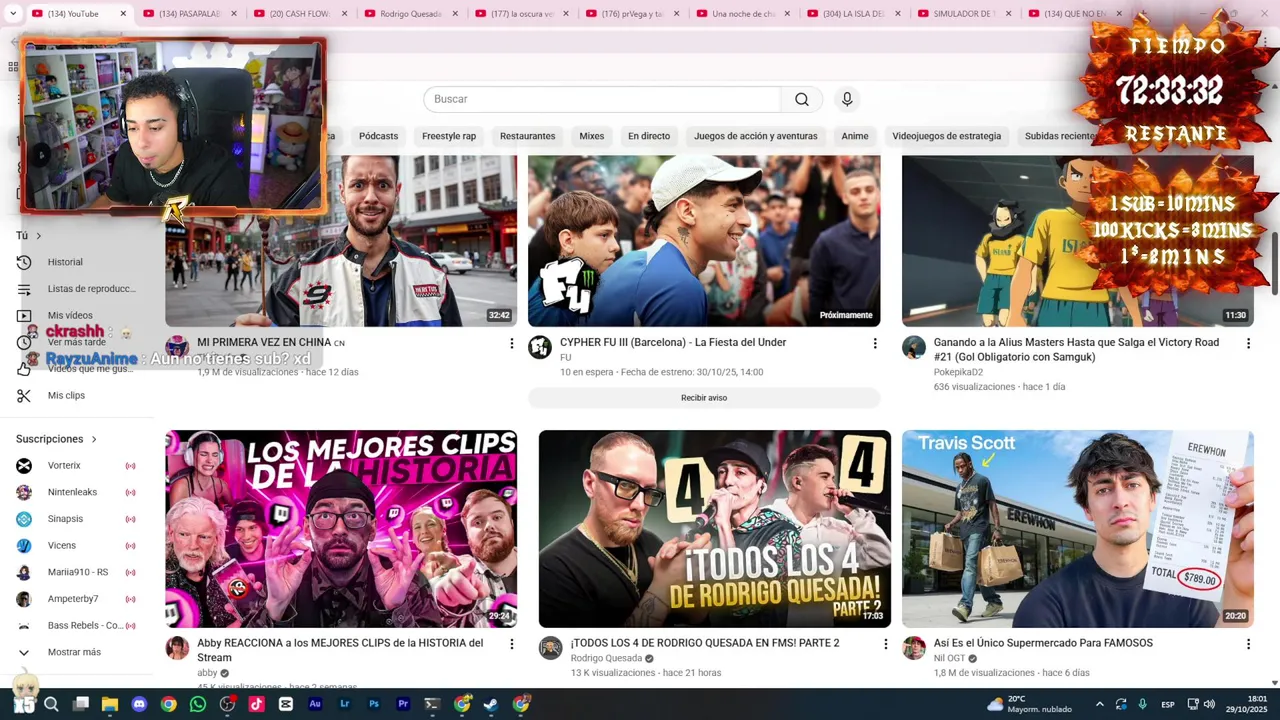
Task: Launch OBS Studio from taskbar
Action: [227, 704]
